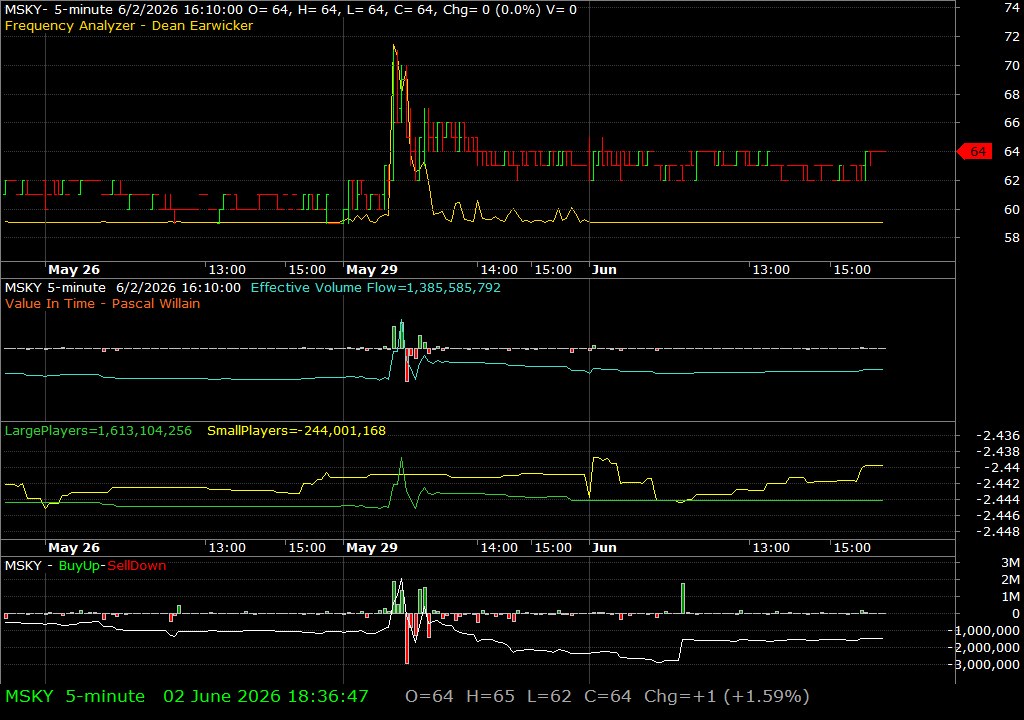Image resolution: width=1024 pixels, height=720 pixels.
Task: Click the status bar L=62 value
Action: point(549,696)
